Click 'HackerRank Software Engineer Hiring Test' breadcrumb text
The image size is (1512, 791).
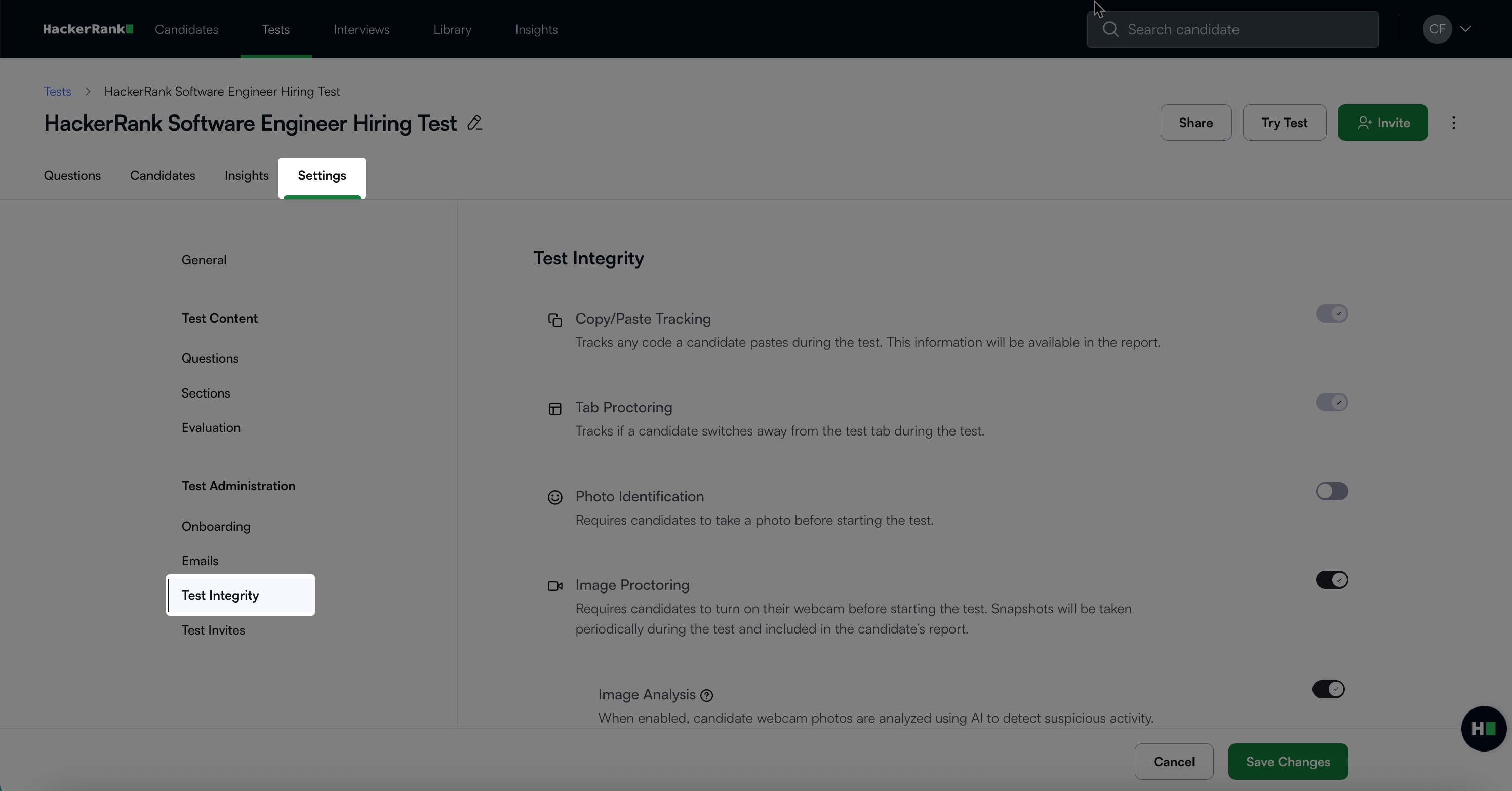[222, 92]
